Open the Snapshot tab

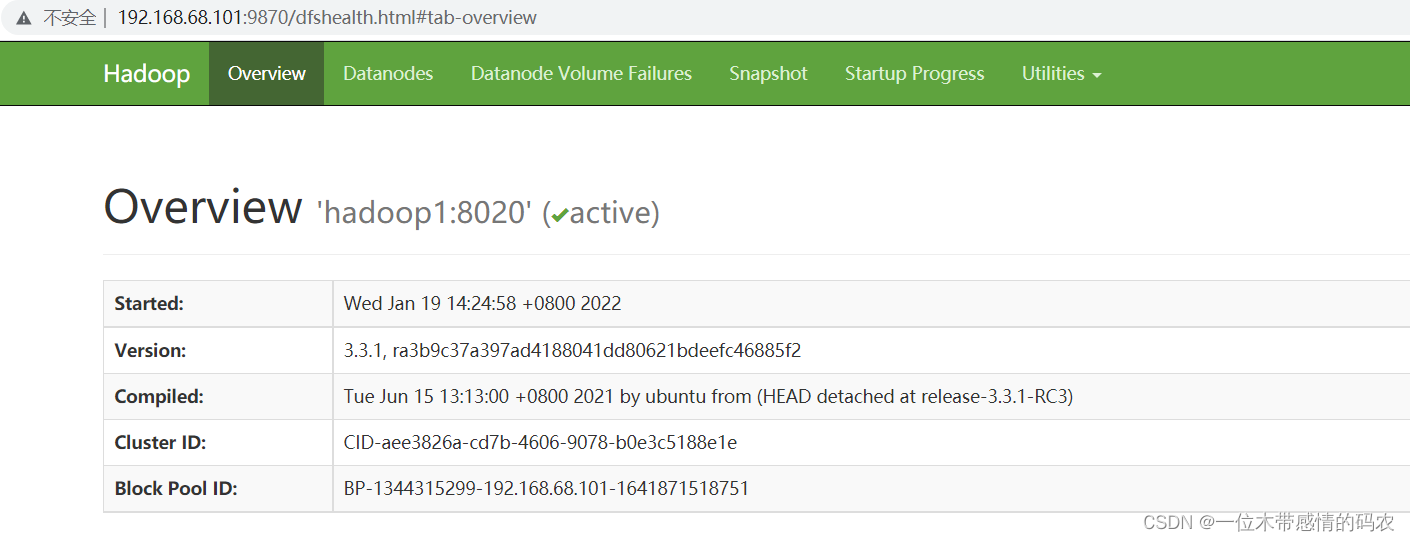point(768,74)
